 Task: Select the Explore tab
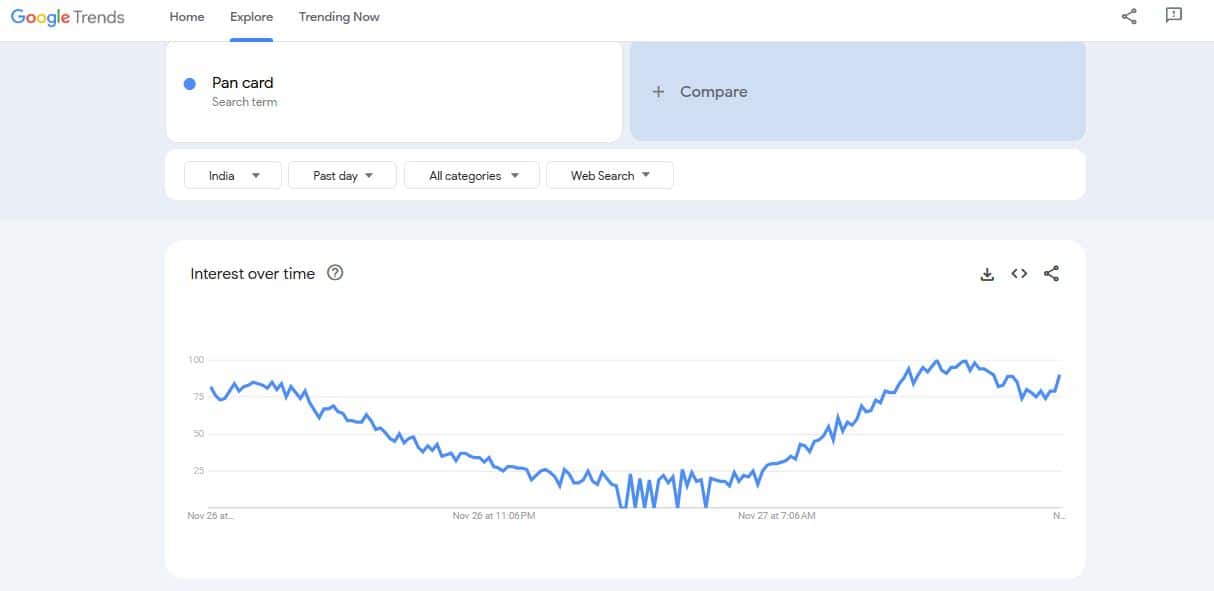click(x=251, y=17)
